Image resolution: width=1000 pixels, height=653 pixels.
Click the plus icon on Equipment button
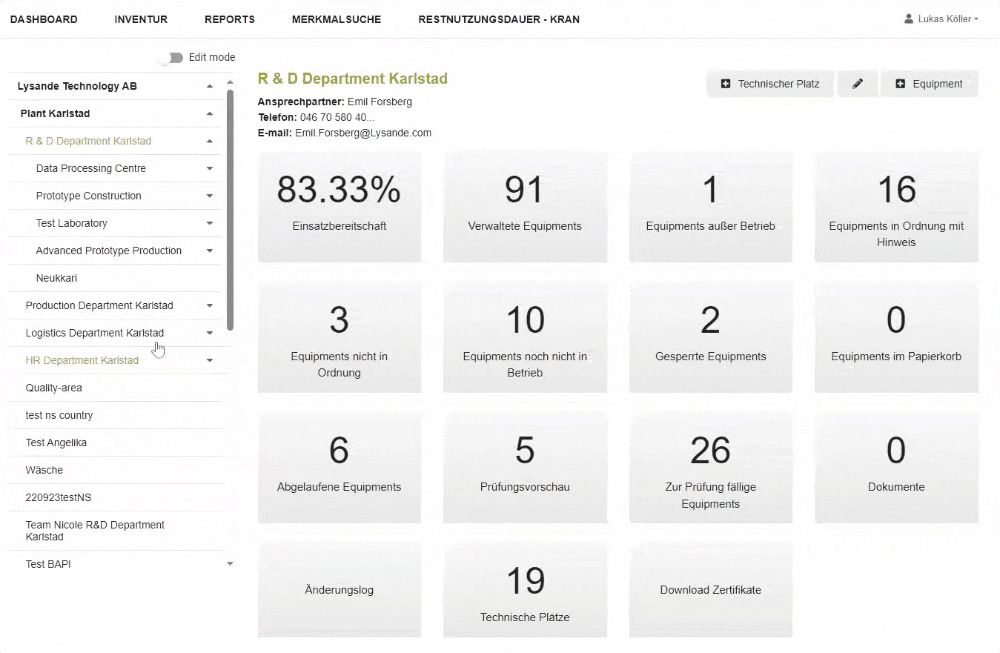(900, 84)
